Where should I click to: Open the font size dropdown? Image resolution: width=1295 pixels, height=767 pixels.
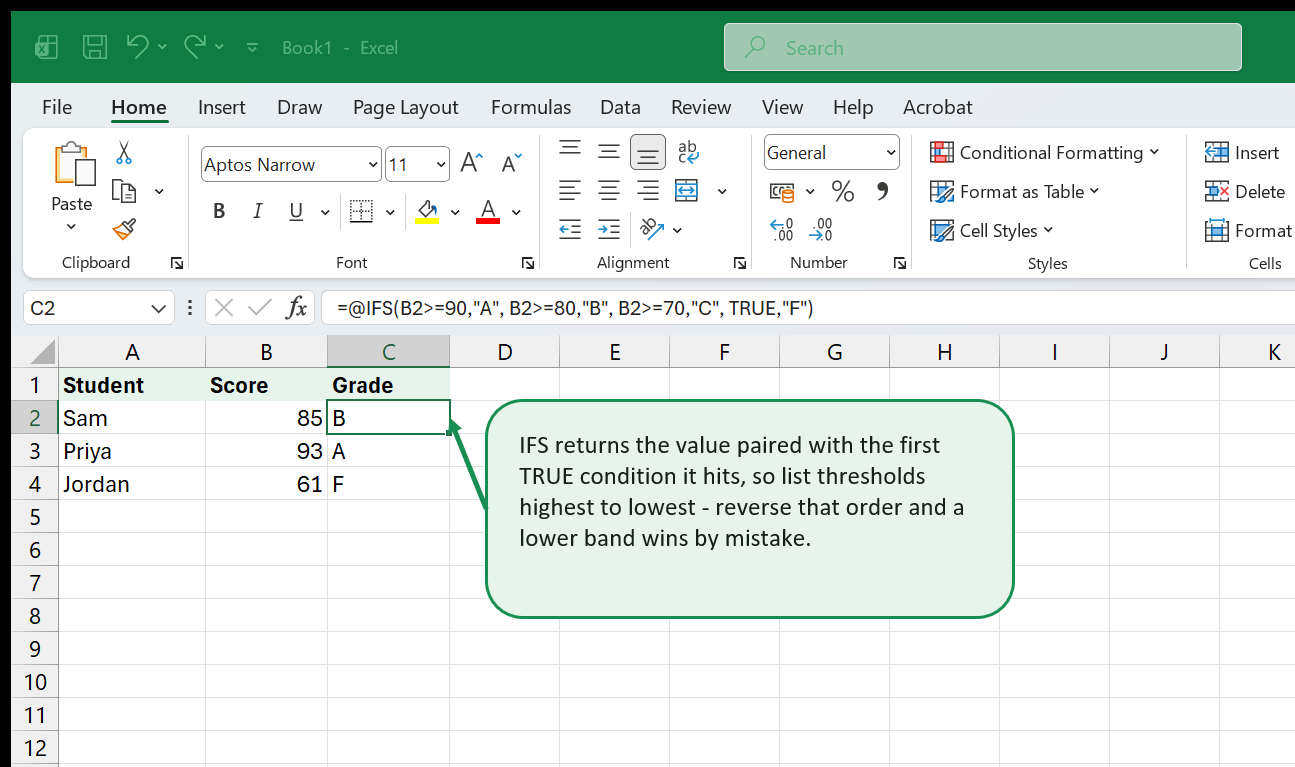coord(441,165)
